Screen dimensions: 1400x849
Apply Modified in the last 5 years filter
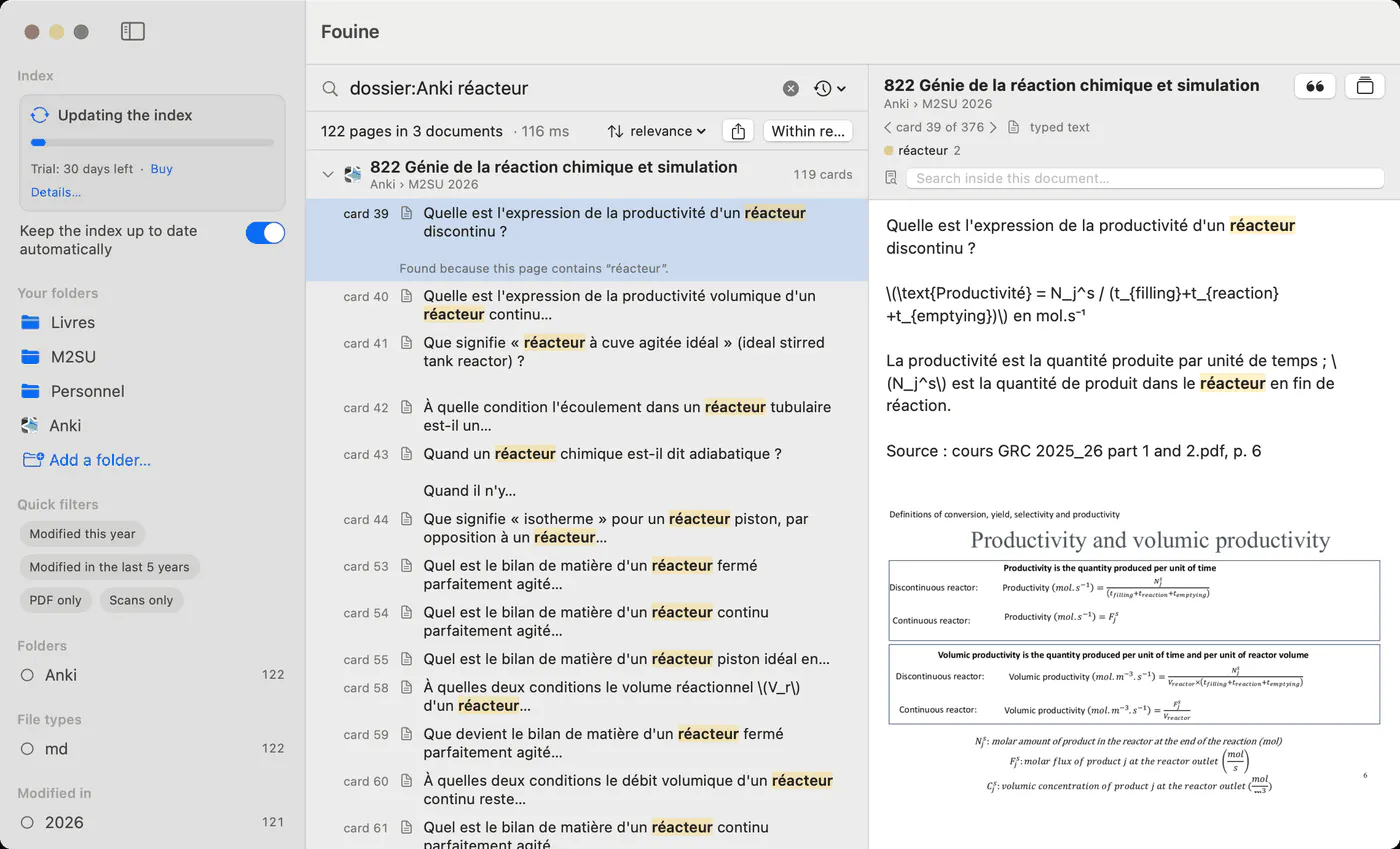pyautogui.click(x=110, y=567)
